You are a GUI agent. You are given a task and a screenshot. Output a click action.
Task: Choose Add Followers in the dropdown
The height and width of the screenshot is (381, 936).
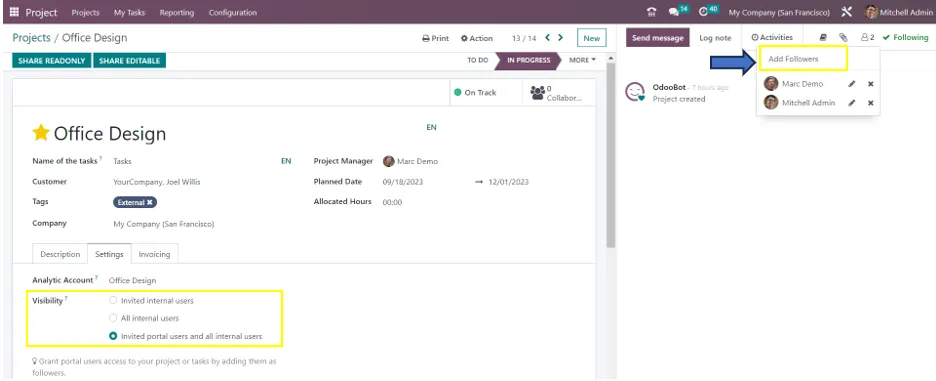(803, 59)
